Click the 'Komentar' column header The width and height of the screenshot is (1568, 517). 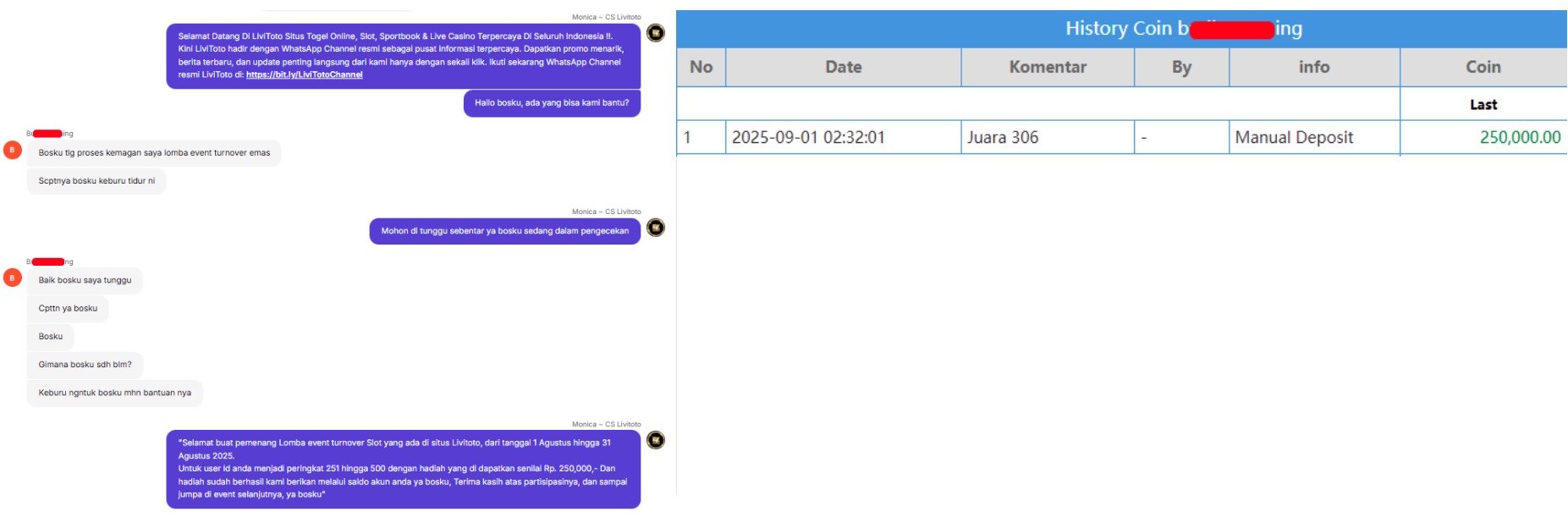coord(1048,67)
